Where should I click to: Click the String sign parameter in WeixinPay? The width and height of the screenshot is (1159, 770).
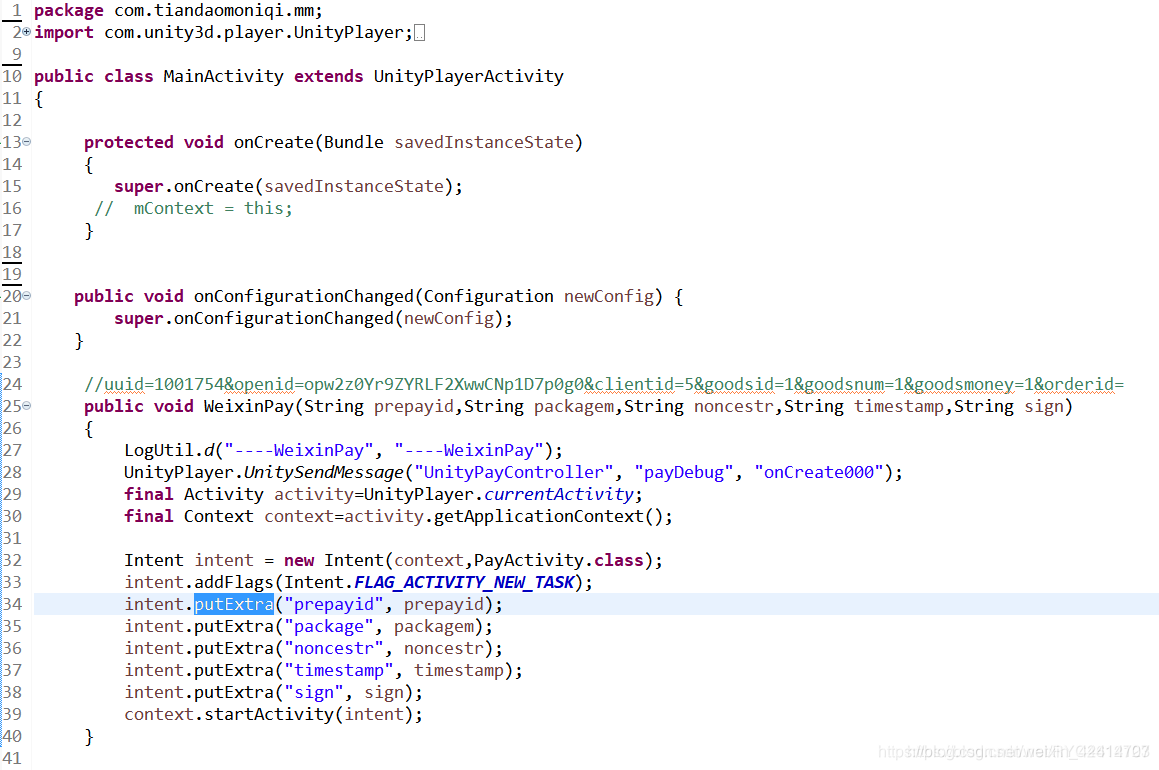click(1008, 406)
